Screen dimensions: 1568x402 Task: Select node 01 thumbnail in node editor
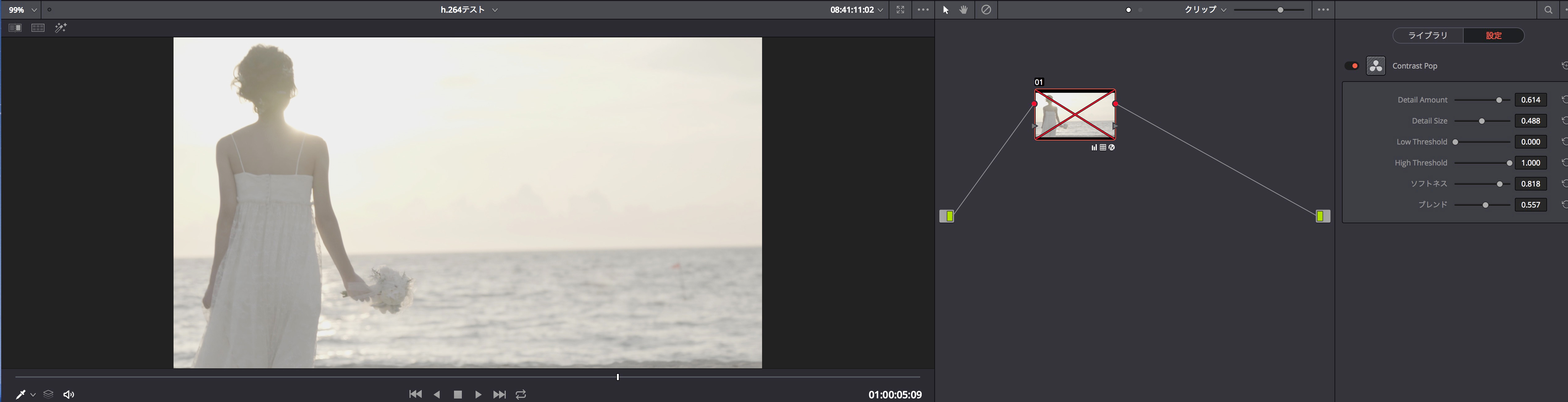pos(1075,115)
